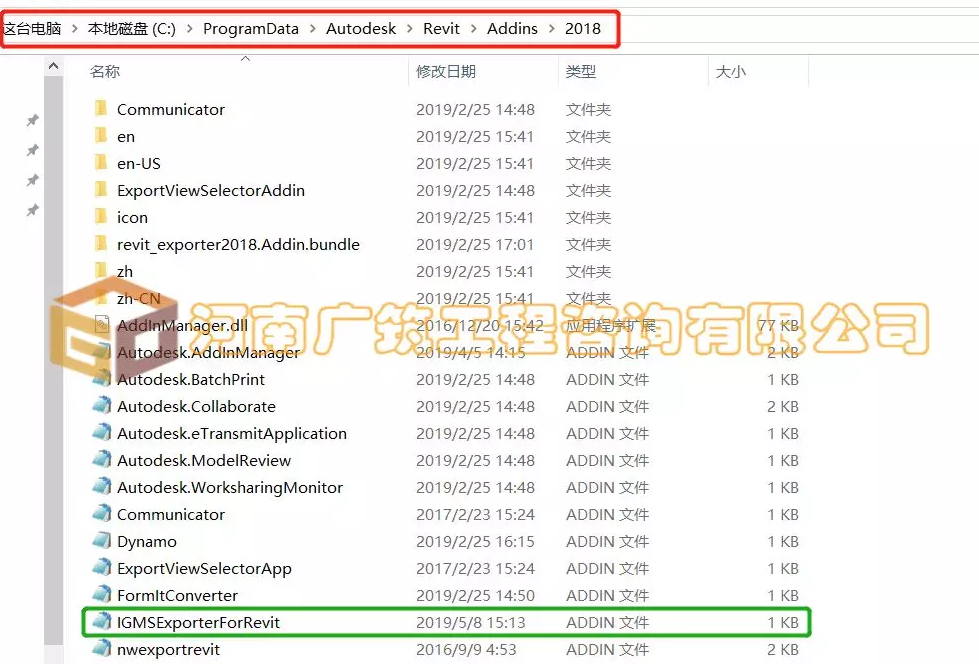Select the Autodesk.BatchPrint file name

[x=190, y=379]
